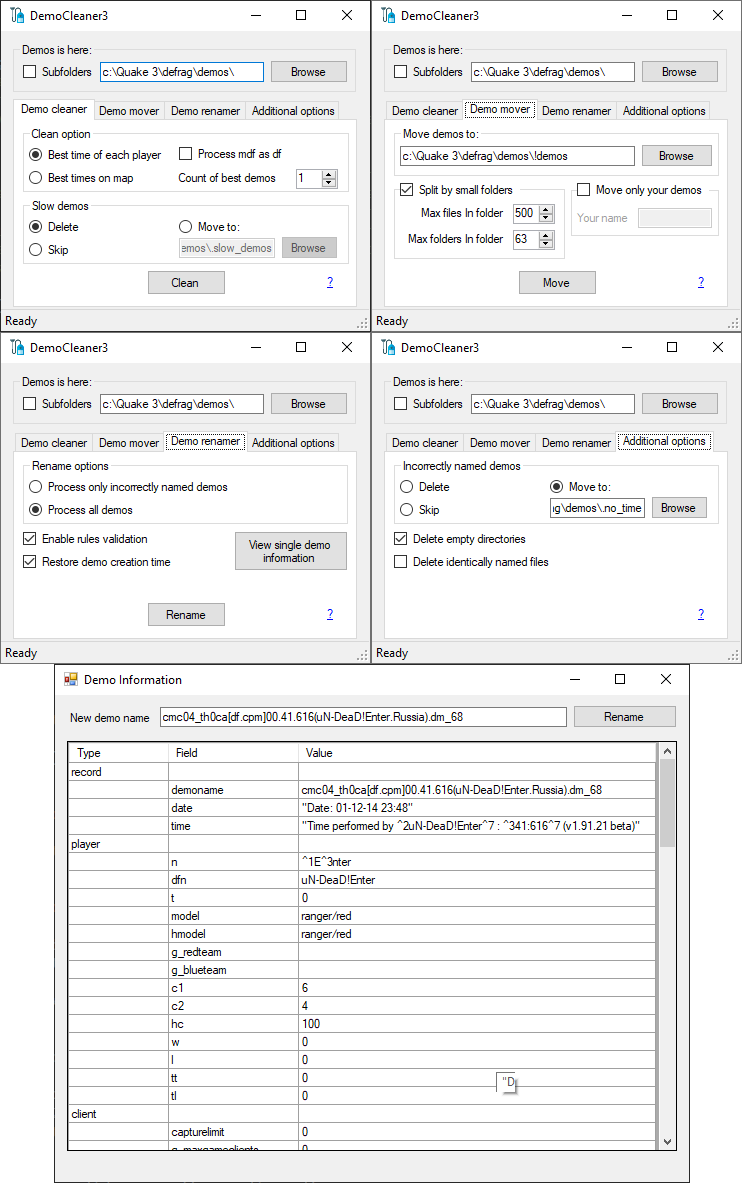This screenshot has height=1183, width=742.
Task: Toggle Enable rules validation checkbox
Action: click(x=29, y=539)
